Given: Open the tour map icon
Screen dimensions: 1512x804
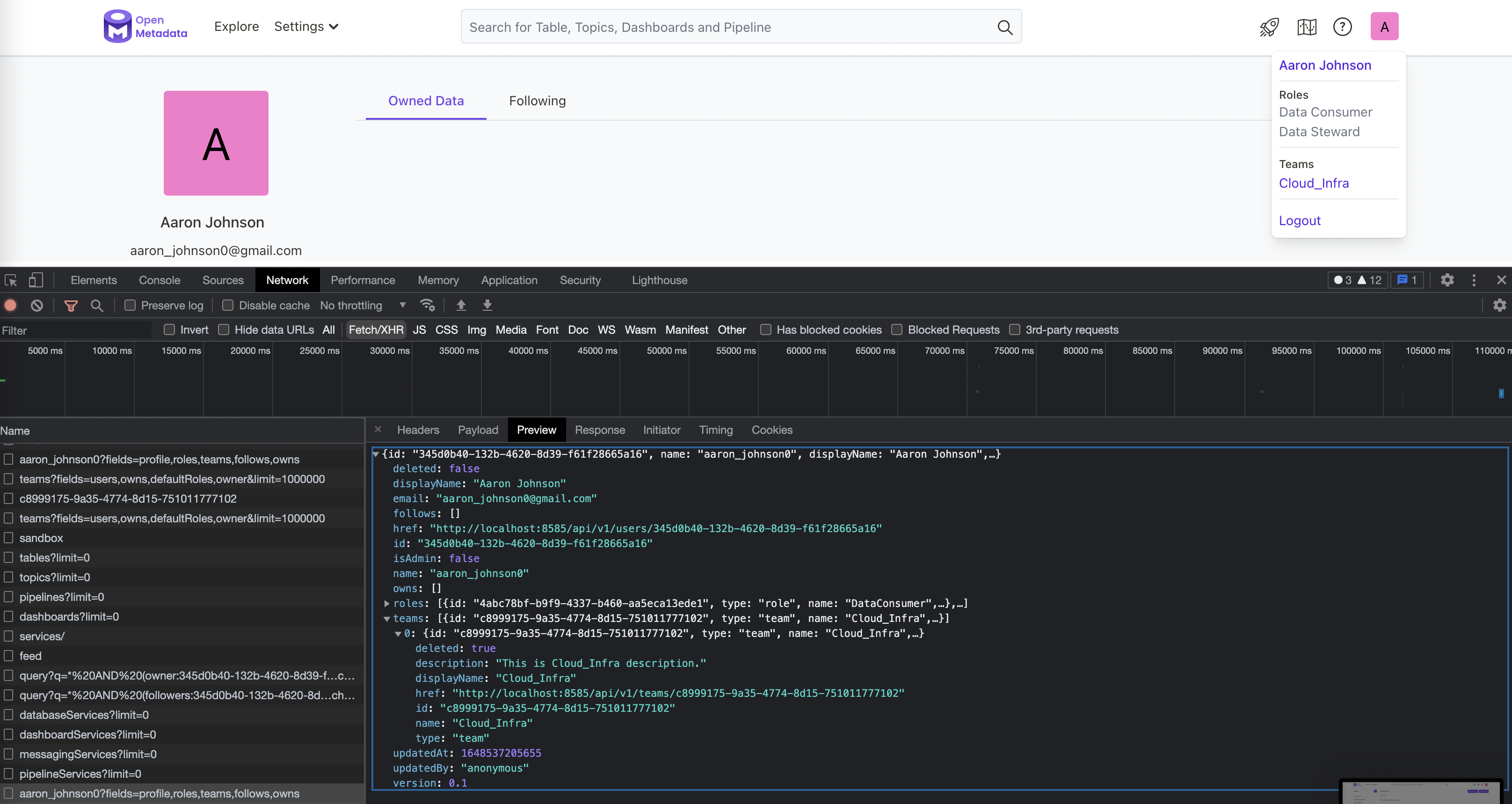Looking at the screenshot, I should coord(1307,27).
